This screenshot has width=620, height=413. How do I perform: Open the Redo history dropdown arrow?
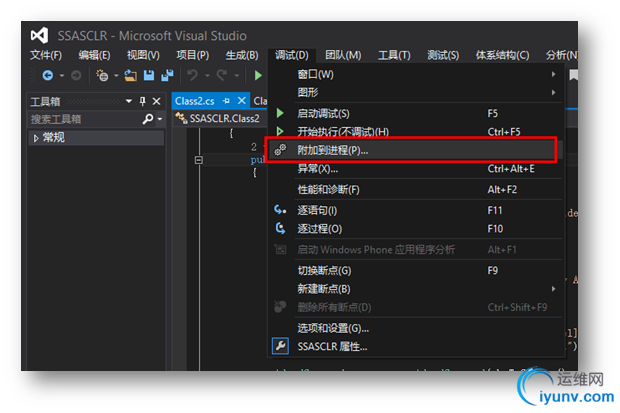coord(236,75)
